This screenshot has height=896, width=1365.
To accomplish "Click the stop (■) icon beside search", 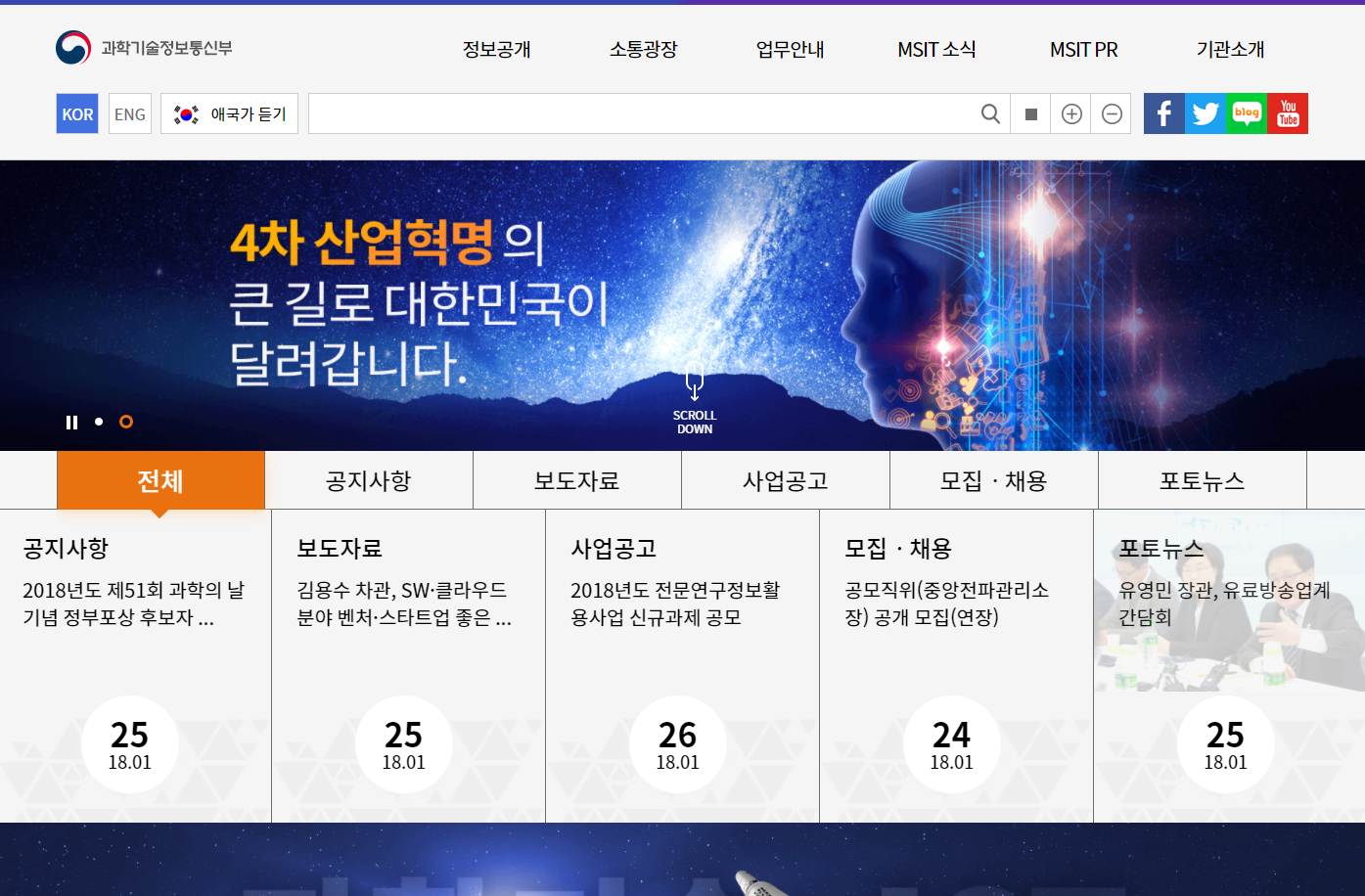I will pyautogui.click(x=1030, y=113).
